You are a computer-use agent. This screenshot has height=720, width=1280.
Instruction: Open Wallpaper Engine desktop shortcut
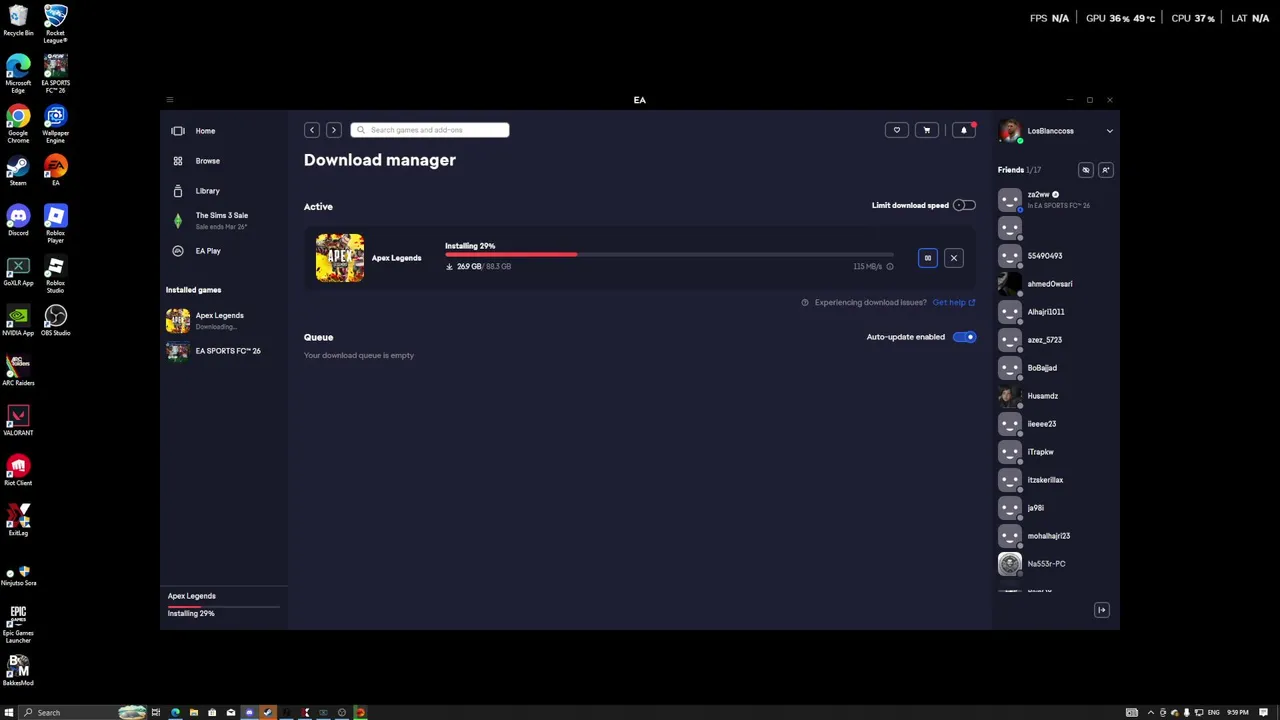click(55, 125)
